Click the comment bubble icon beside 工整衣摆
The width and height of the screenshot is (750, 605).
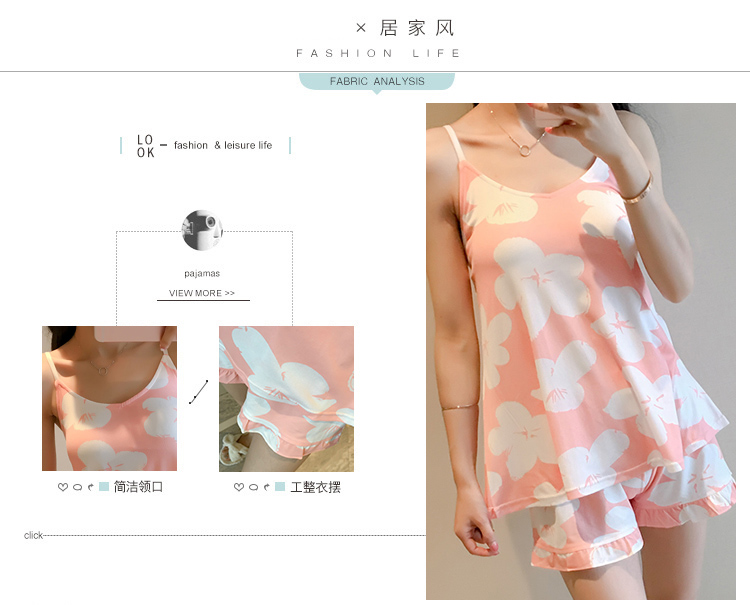254,487
